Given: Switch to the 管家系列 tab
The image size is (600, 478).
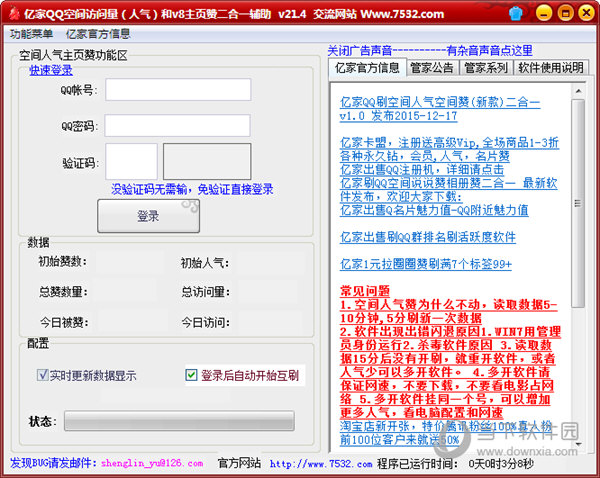Looking at the screenshot, I should (x=484, y=68).
